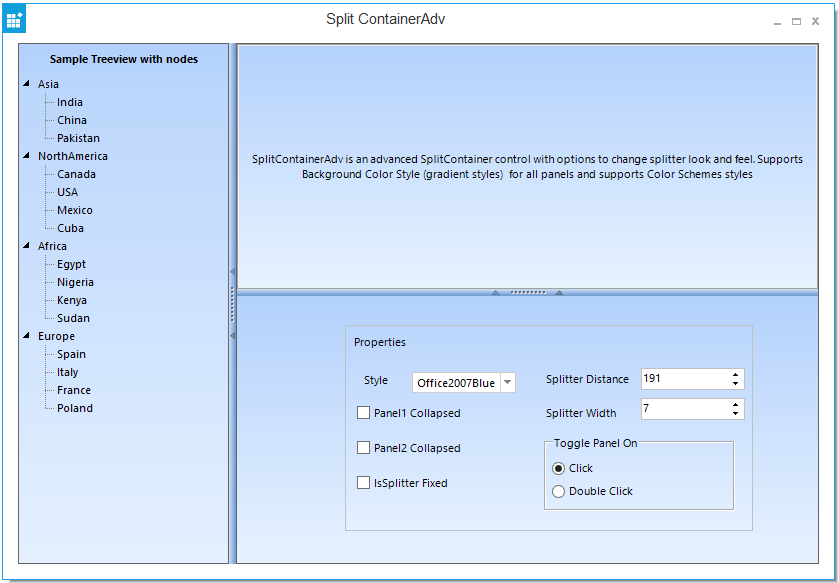Image resolution: width=839 pixels, height=583 pixels.
Task: Maximize the Split ContainerAdv window
Action: tap(796, 21)
